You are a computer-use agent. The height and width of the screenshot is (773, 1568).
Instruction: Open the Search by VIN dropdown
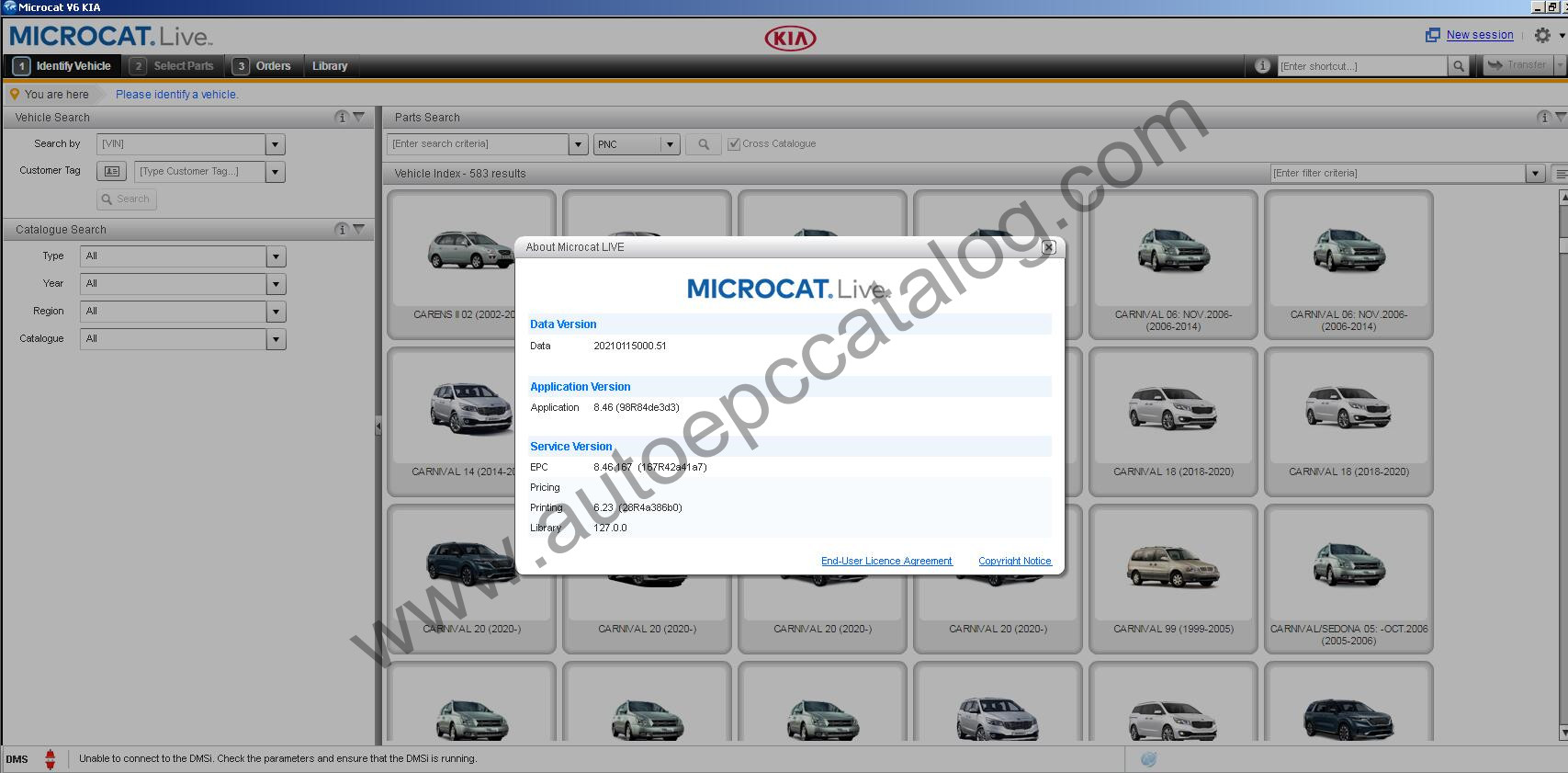click(x=275, y=144)
